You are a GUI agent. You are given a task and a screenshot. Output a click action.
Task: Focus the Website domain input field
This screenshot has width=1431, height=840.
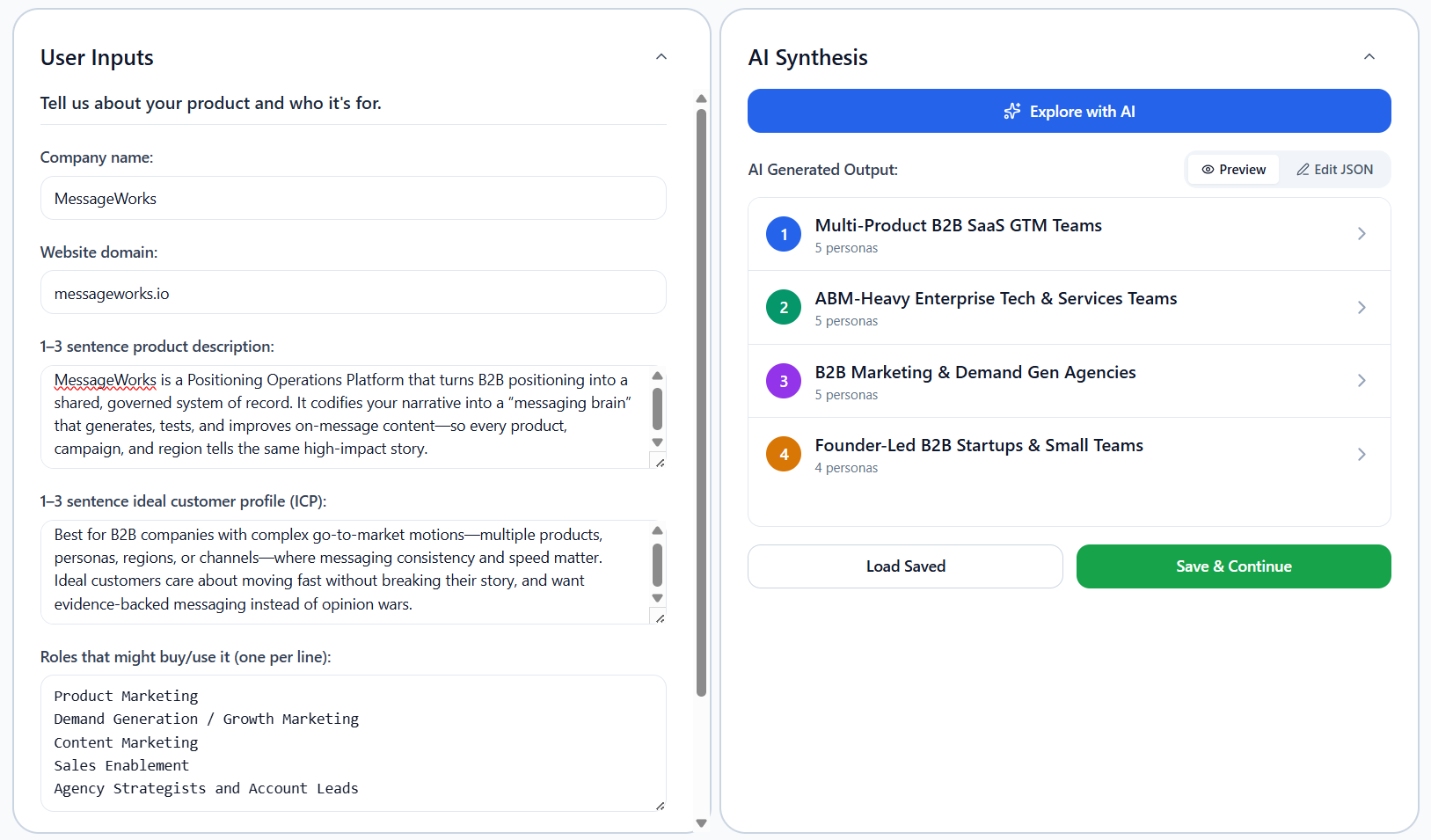pos(354,292)
